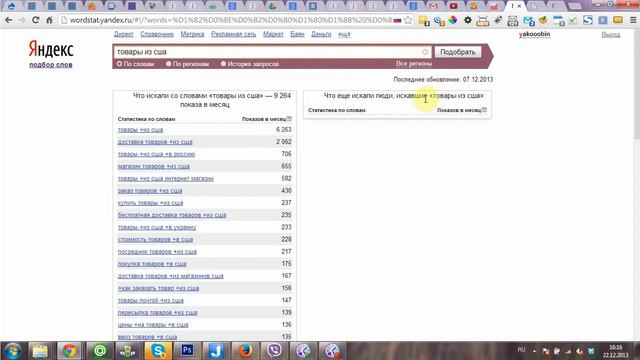This screenshot has width=640, height=360.
Task: Bookmark the page with the star icon
Action: click(x=407, y=20)
